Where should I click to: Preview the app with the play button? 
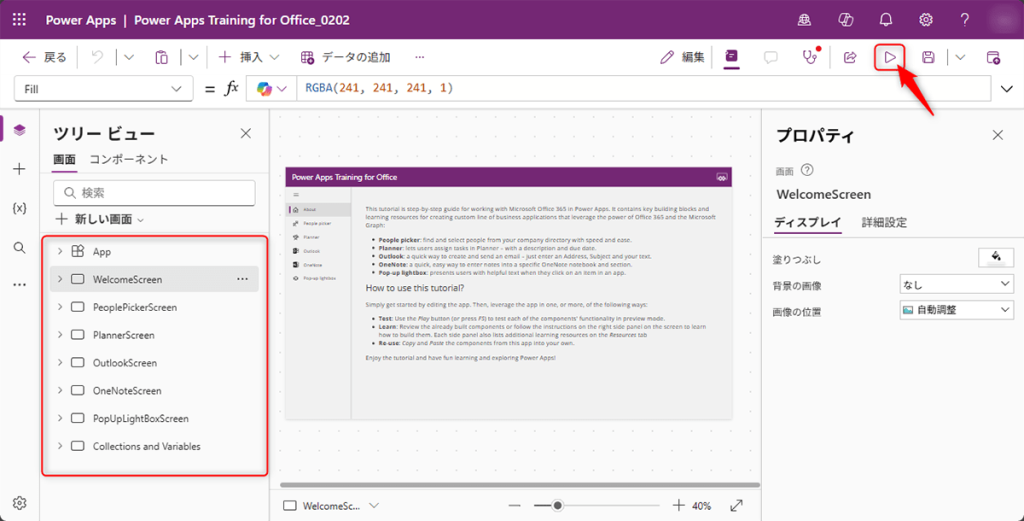(889, 57)
